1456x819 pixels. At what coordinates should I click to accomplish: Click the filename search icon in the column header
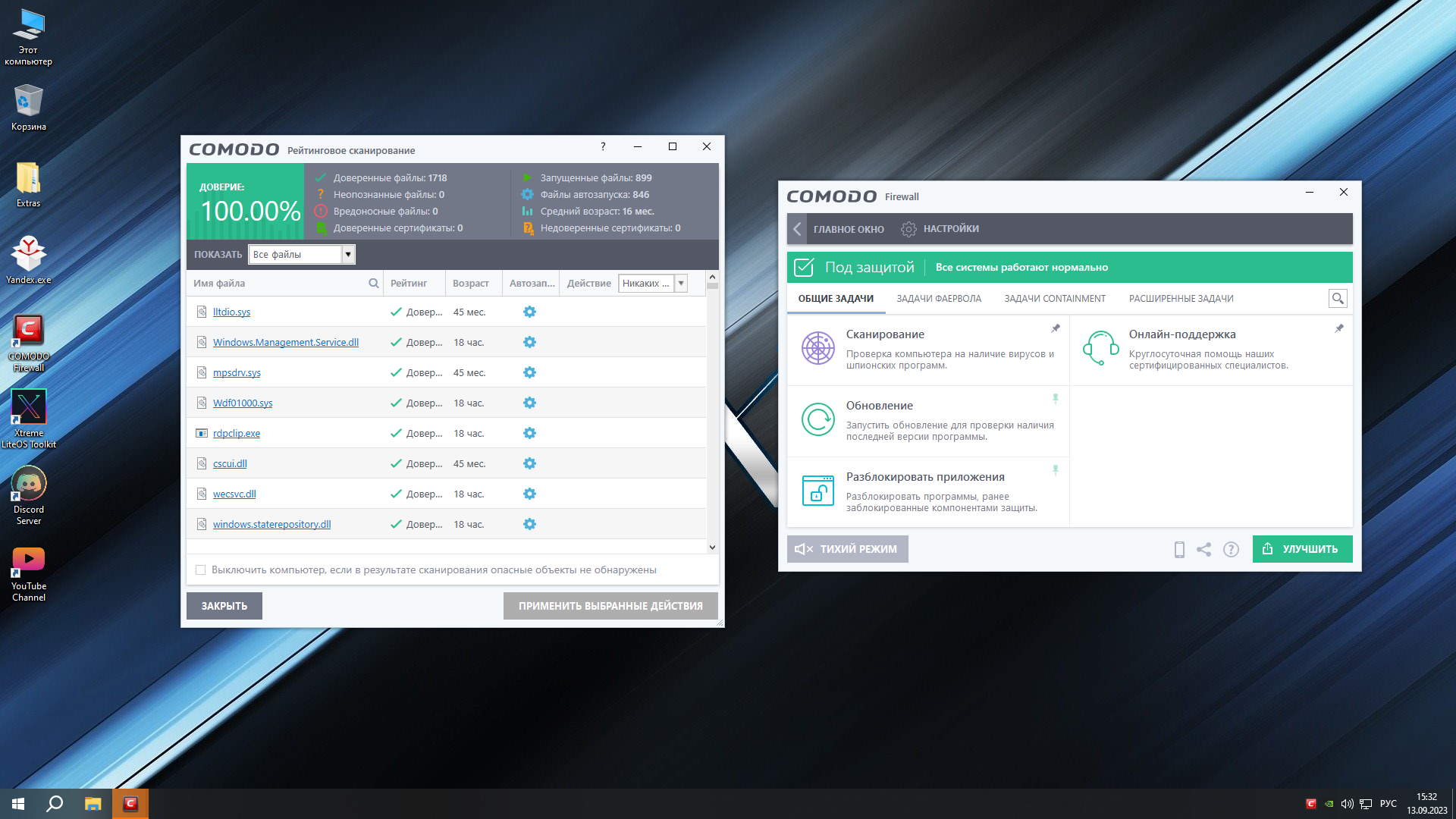click(373, 284)
